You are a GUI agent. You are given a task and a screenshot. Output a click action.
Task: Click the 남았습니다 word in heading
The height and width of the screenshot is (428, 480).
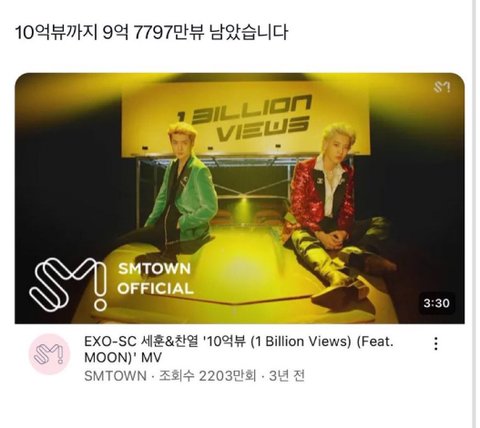pos(248,33)
